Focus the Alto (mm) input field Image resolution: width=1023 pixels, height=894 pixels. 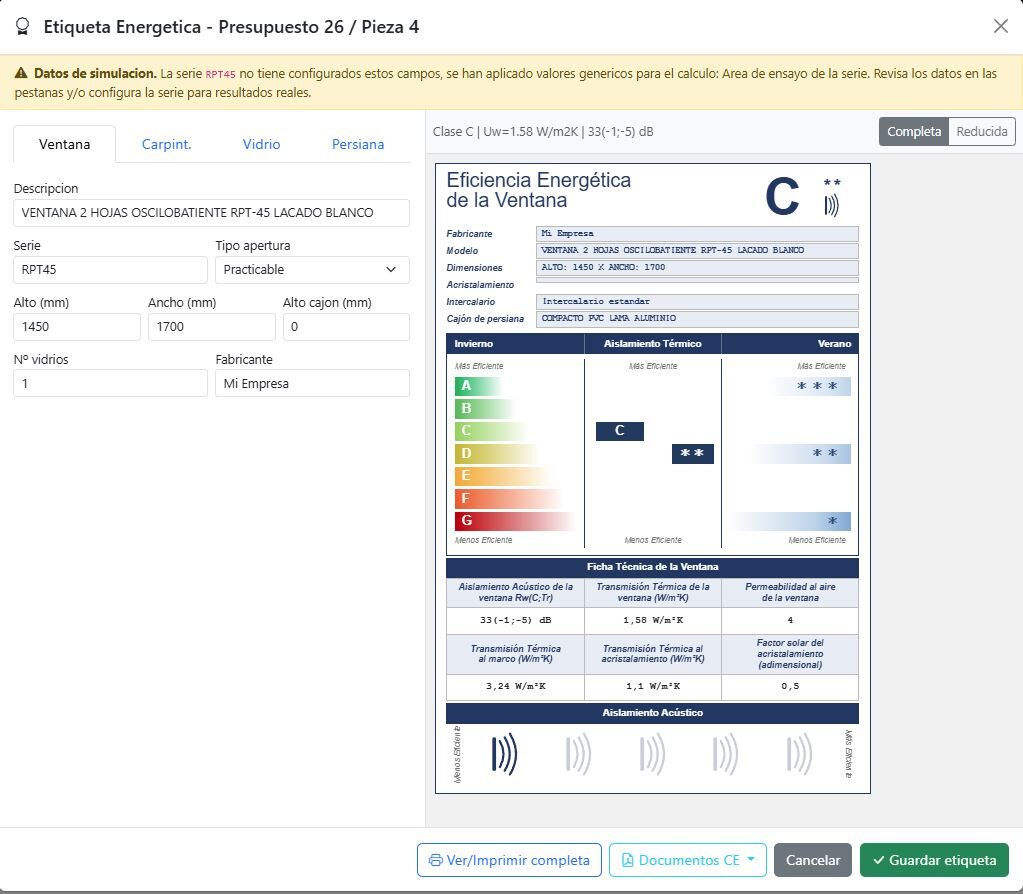(77, 326)
